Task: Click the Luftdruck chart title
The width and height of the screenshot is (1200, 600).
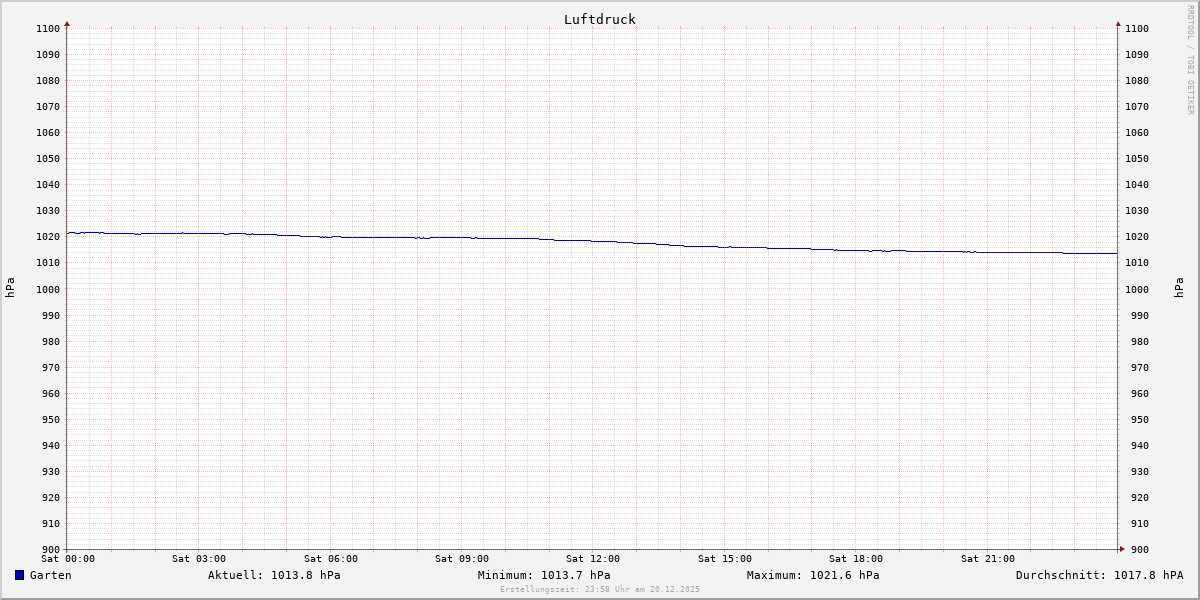Action: [599, 19]
